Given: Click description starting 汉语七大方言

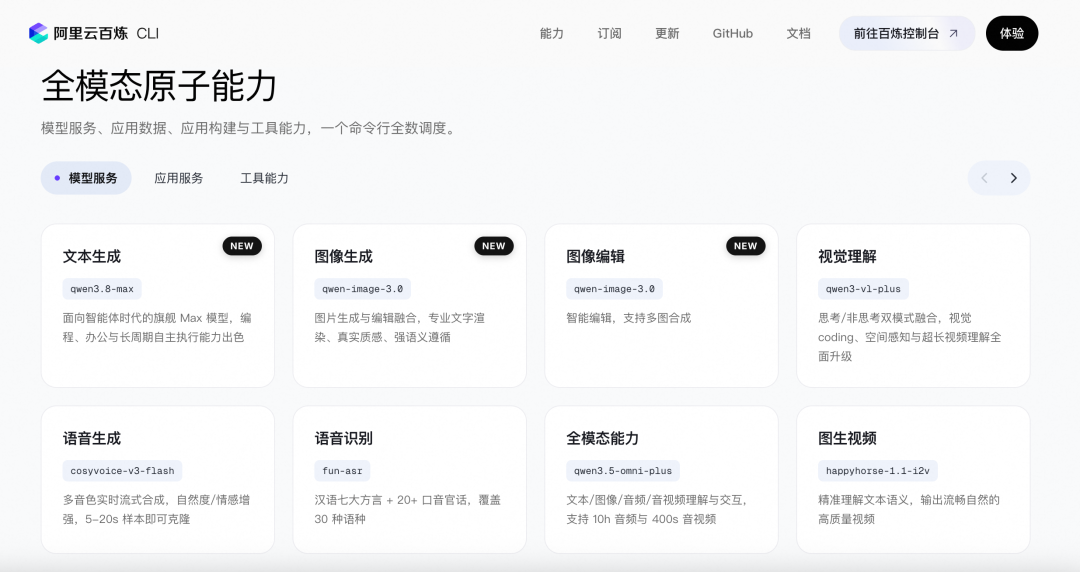Looking at the screenshot, I should (x=408, y=509).
